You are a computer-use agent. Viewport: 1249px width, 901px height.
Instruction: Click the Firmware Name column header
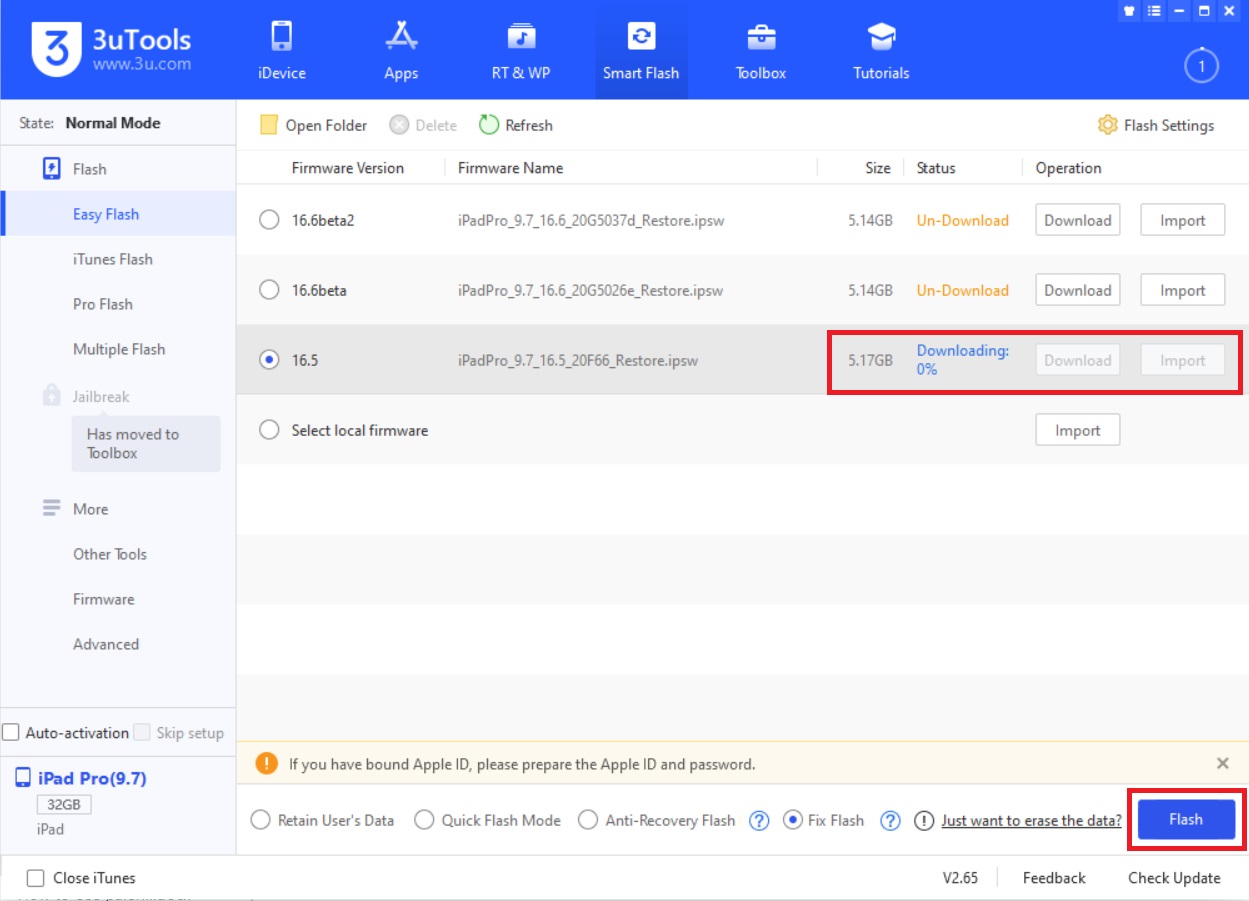point(510,168)
